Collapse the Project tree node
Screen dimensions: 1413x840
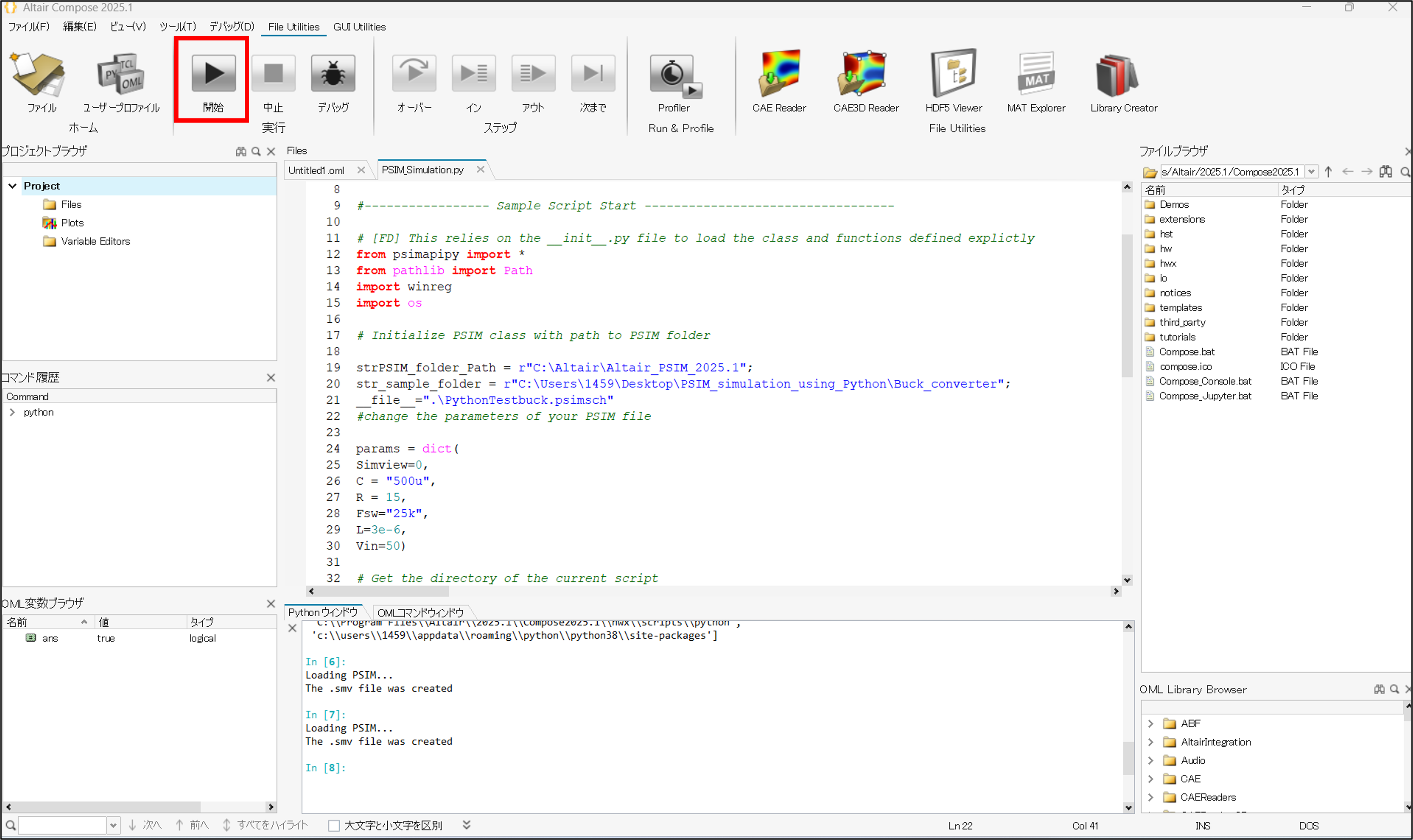tap(12, 186)
